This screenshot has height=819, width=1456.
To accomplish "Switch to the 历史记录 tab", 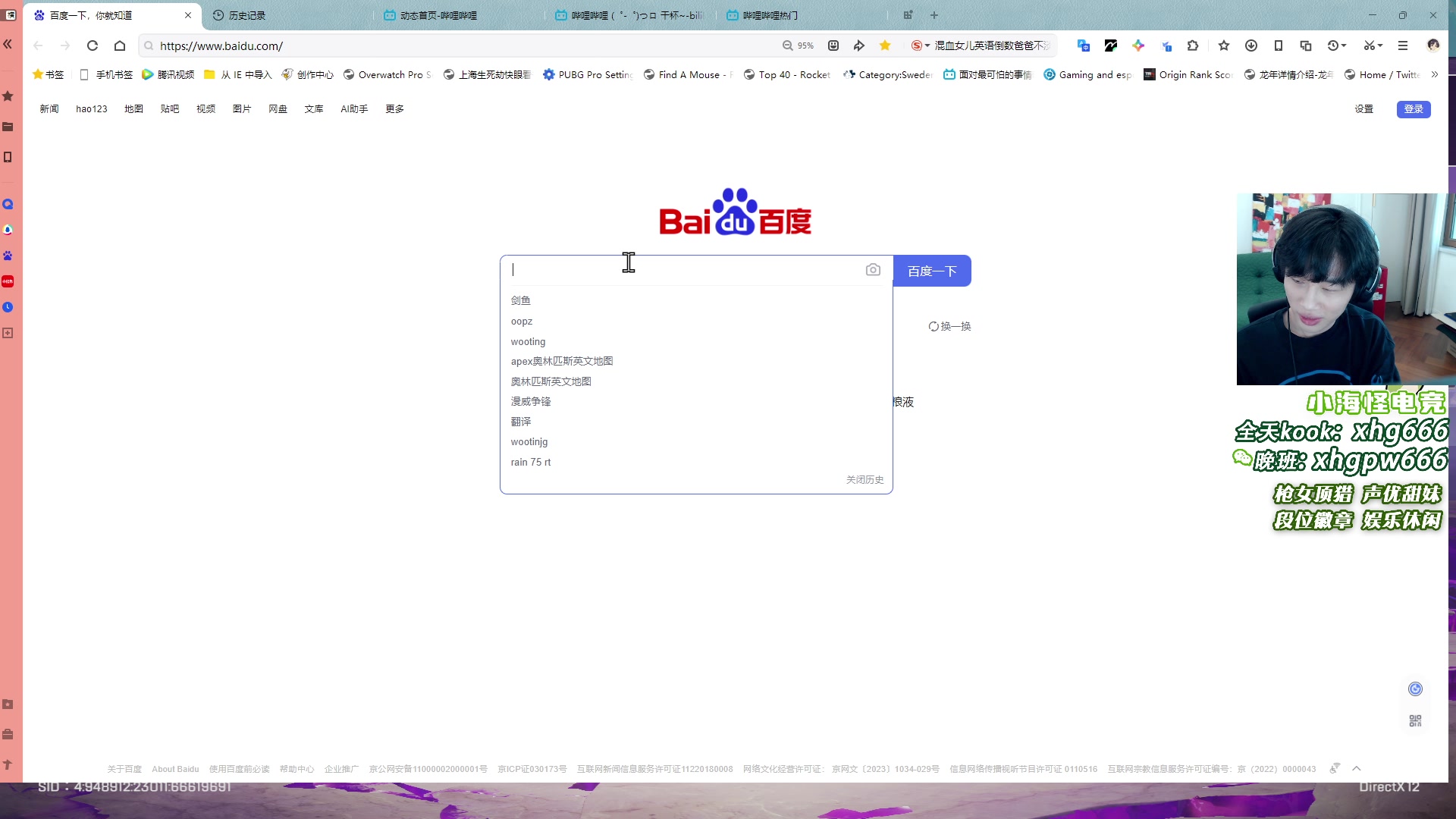I will 288,15.
